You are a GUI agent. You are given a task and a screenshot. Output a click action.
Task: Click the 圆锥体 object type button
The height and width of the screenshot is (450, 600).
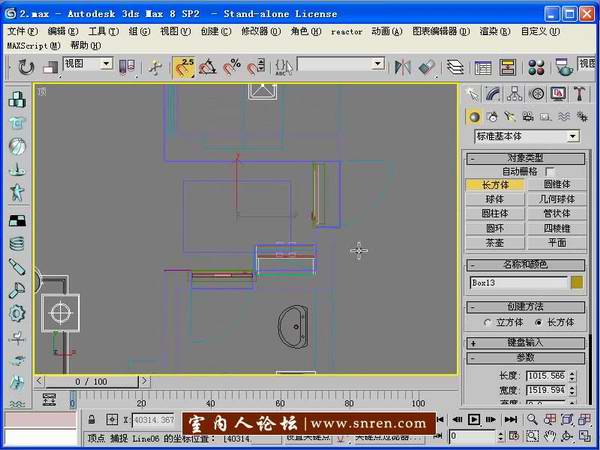click(x=557, y=184)
